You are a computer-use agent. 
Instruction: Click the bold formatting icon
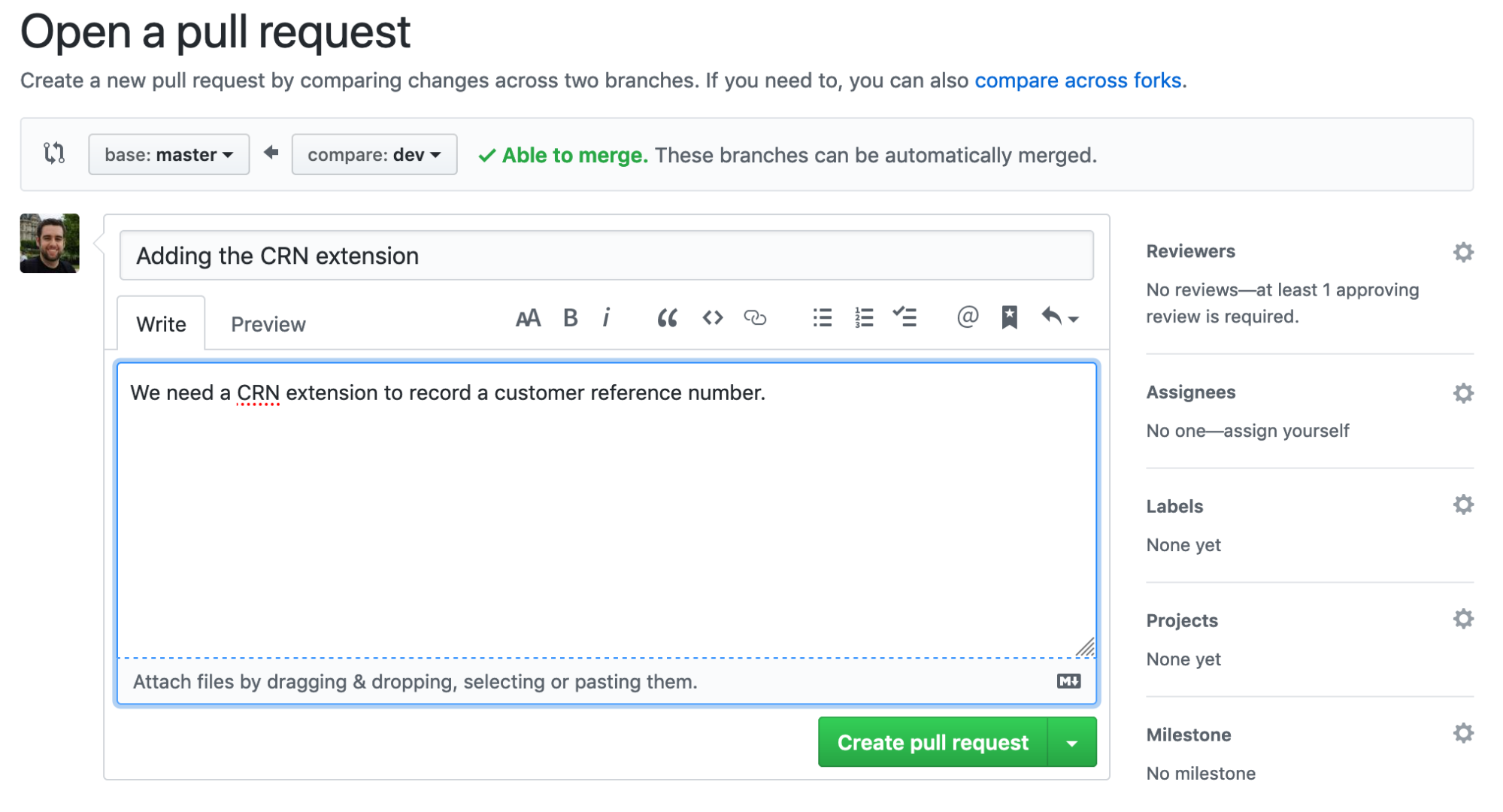coord(570,318)
